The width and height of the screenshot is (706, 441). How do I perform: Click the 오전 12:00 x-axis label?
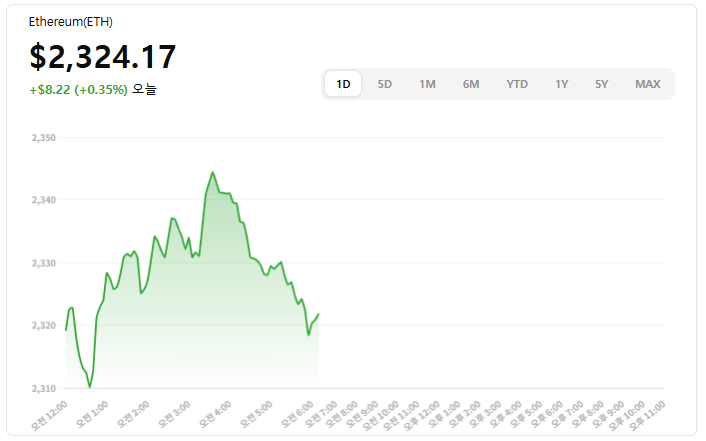point(49,415)
